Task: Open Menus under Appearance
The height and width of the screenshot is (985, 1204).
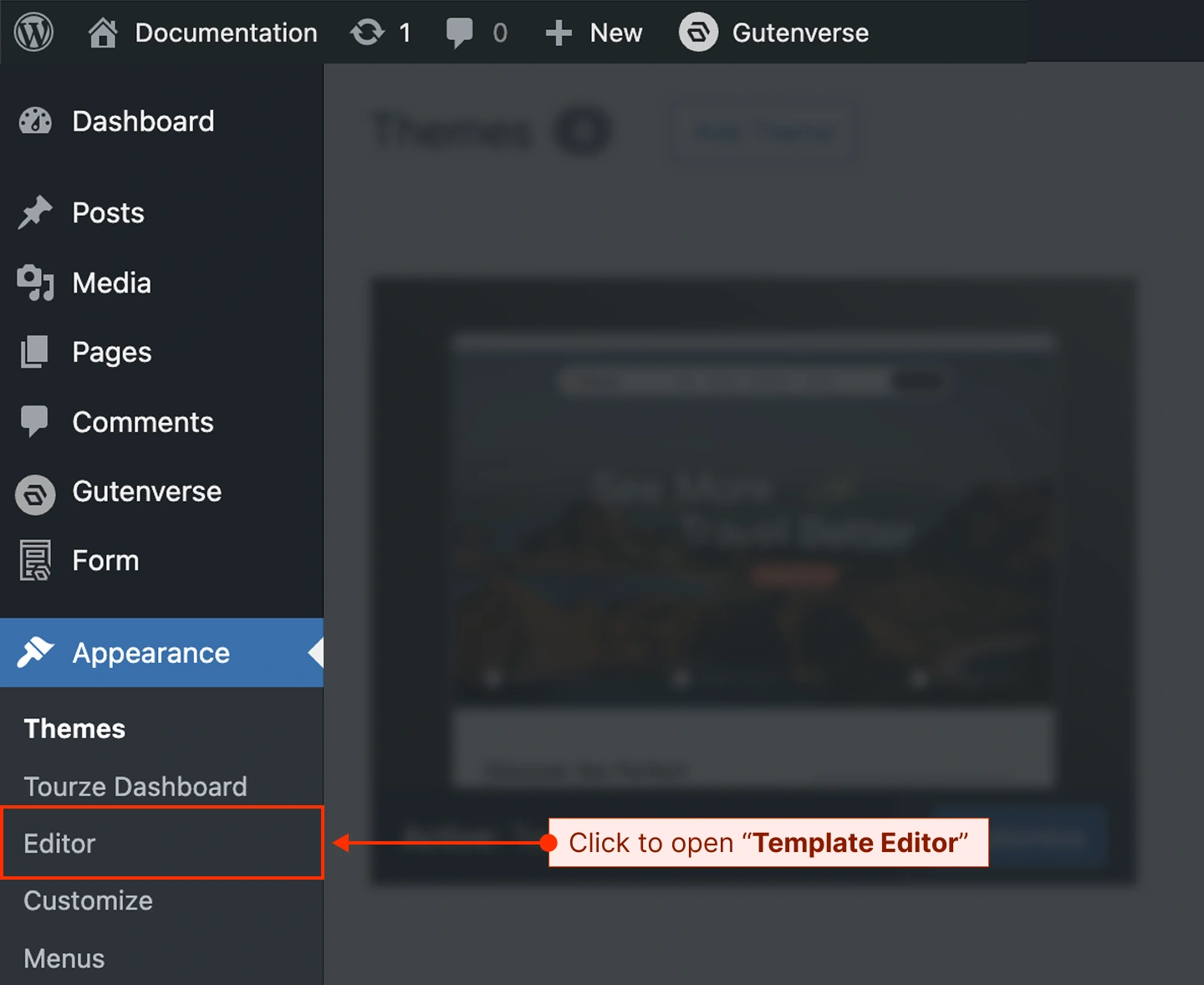Action: point(64,958)
